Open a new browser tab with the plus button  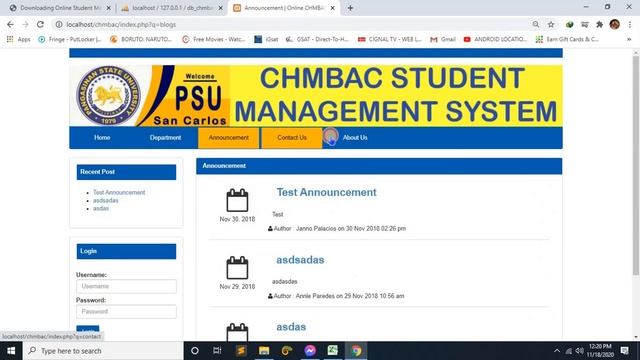tap(350, 8)
